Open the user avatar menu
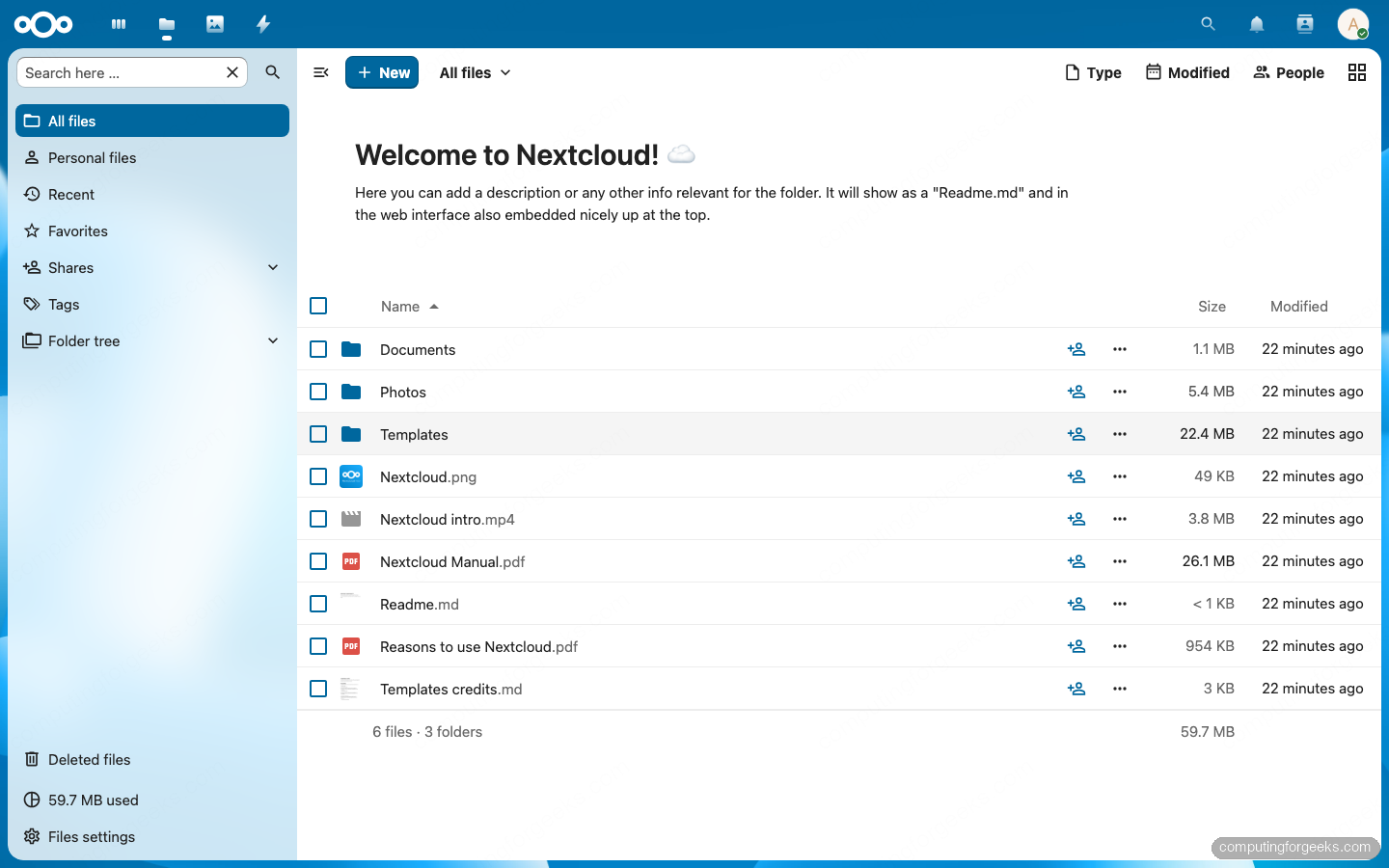This screenshot has height=868, width=1389. click(1353, 24)
